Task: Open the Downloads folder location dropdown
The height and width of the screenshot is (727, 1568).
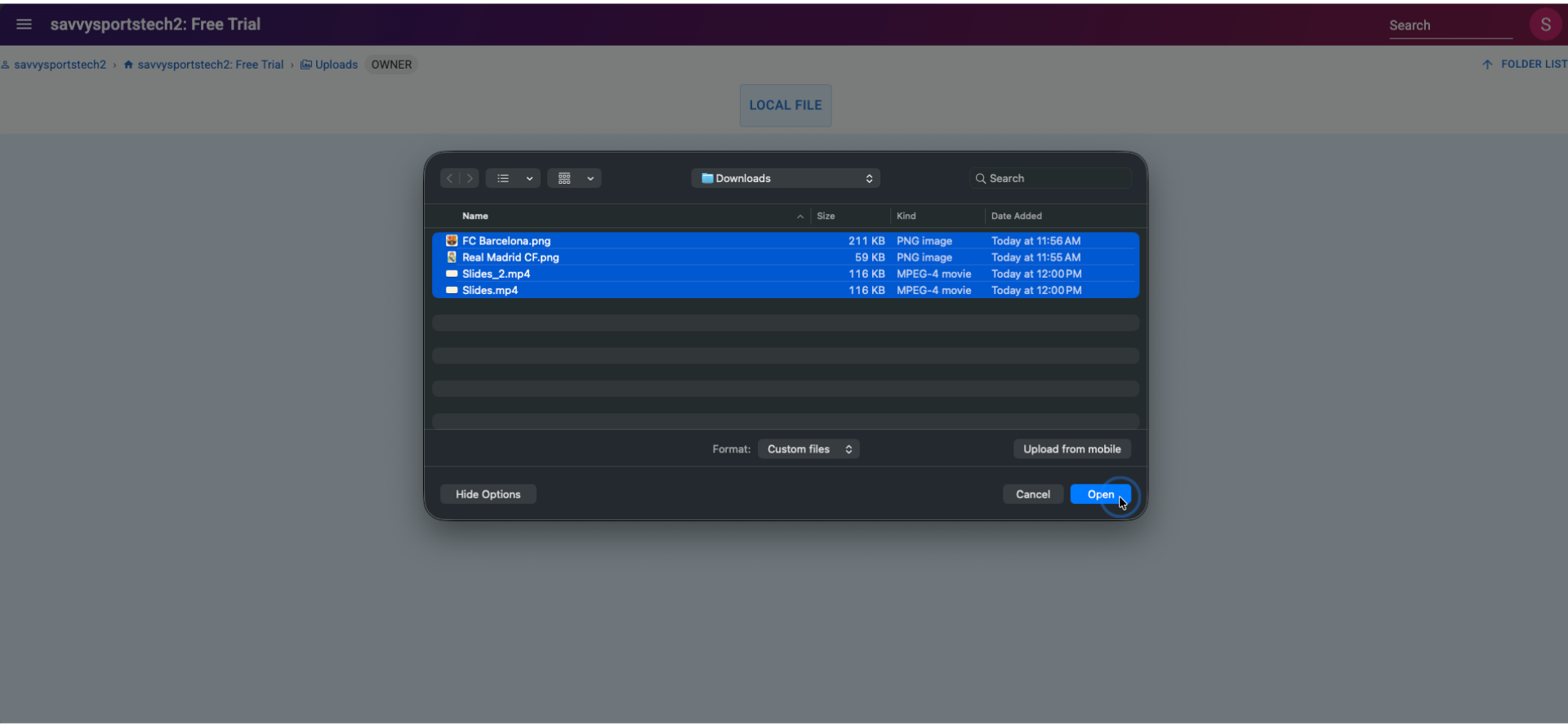Action: tap(786, 178)
